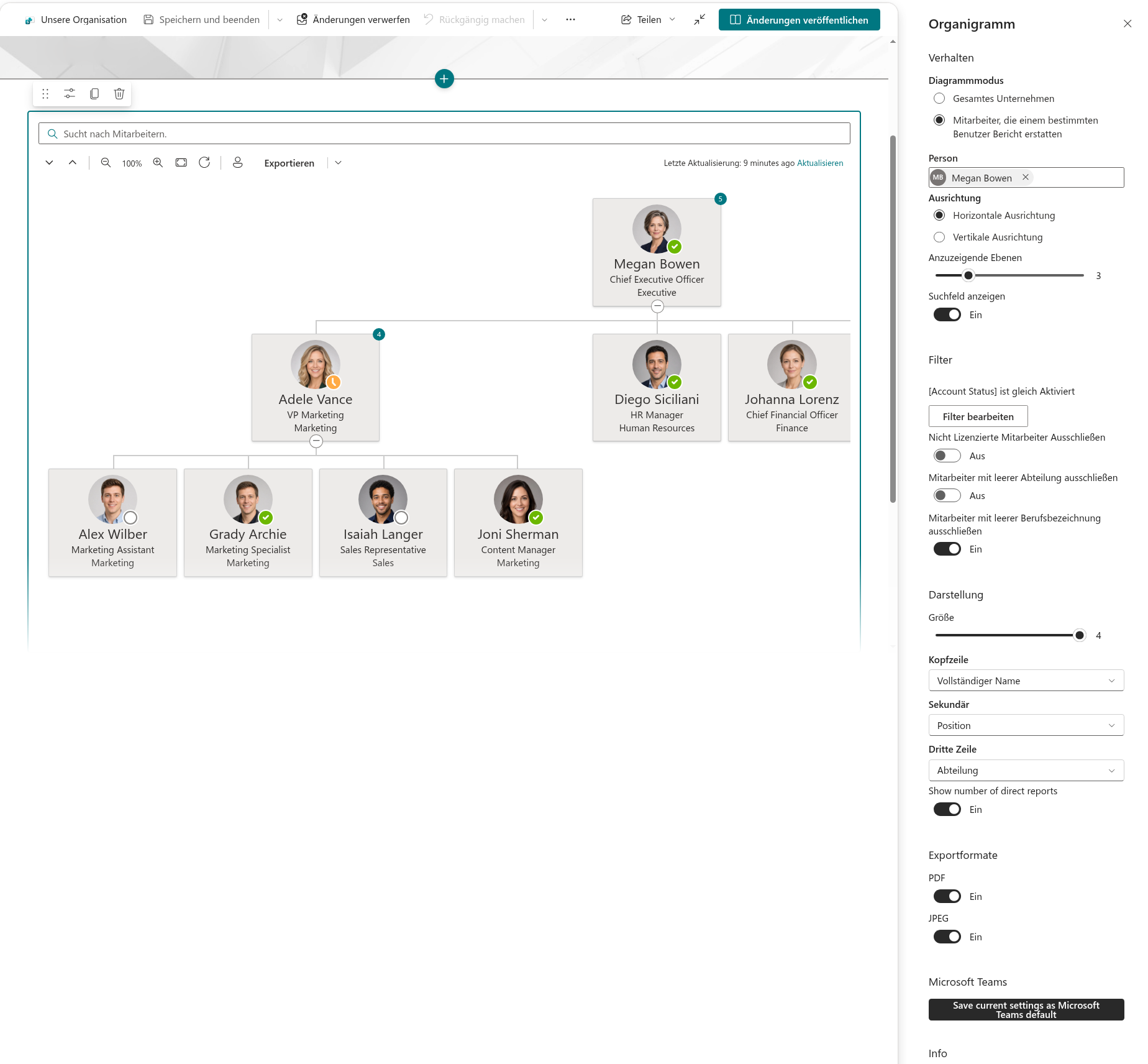The height and width of the screenshot is (1064, 1148).
Task: Enable Nicht Lizenzierte Mitarbeiter Ausschließen toggle
Action: (947, 456)
